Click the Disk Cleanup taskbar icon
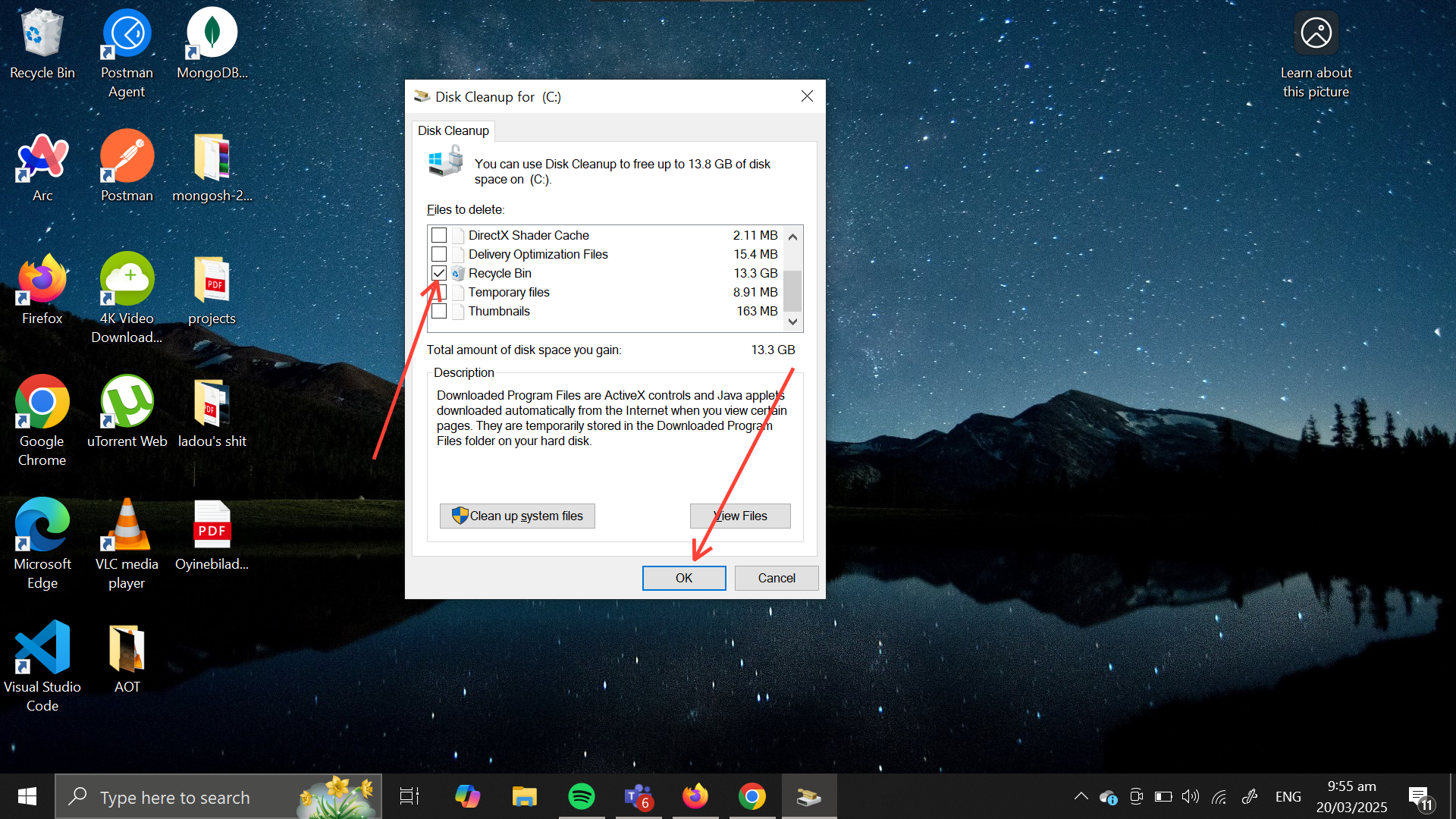The image size is (1456, 819). (x=808, y=797)
